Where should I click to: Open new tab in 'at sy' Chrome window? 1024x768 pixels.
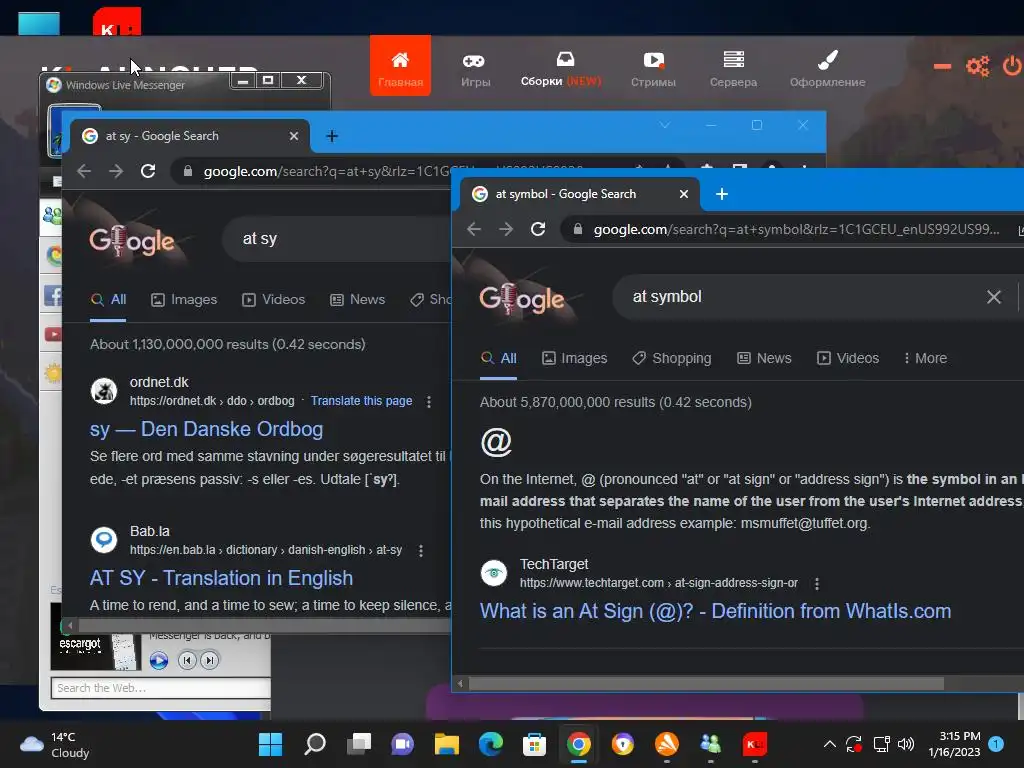click(332, 136)
